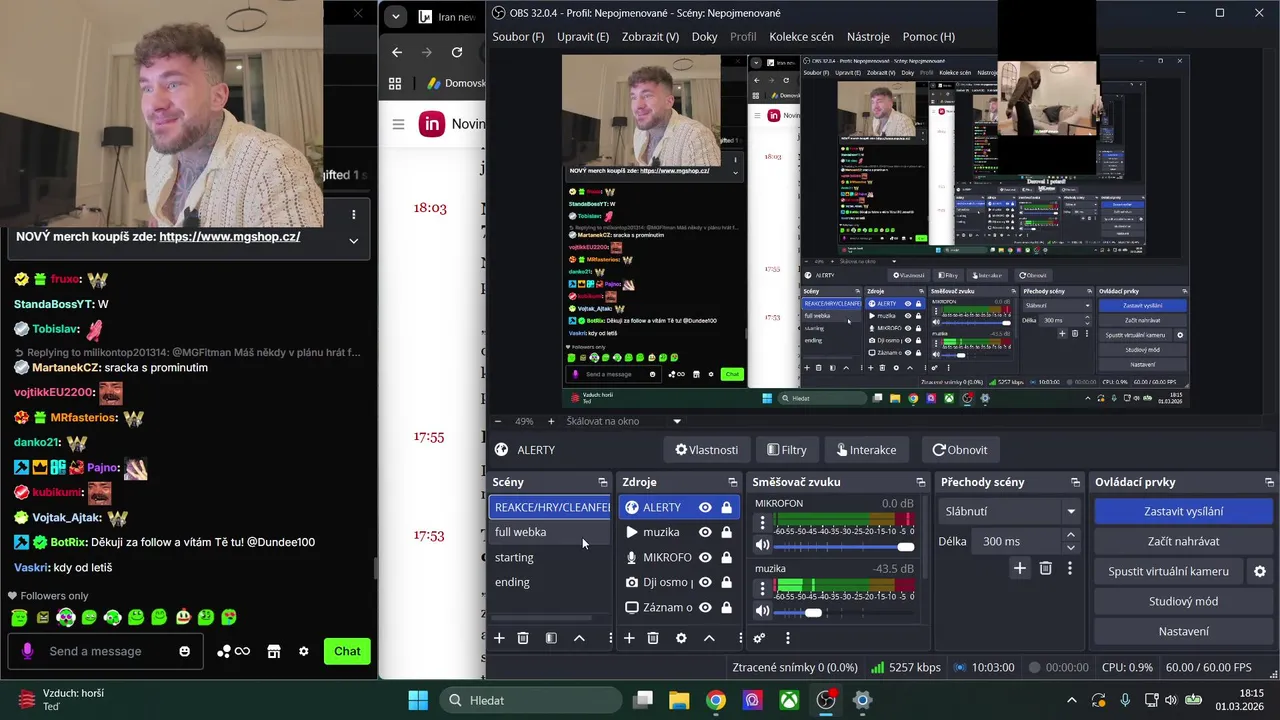1280x720 pixels.
Task: Open the Doky menu
Action: pos(705,37)
